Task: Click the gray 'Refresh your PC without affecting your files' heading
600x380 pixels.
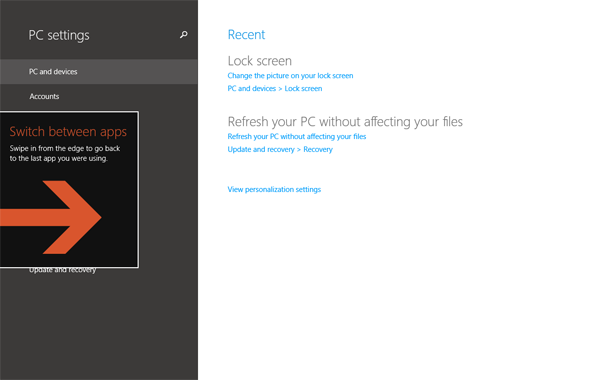Action: [x=345, y=122]
